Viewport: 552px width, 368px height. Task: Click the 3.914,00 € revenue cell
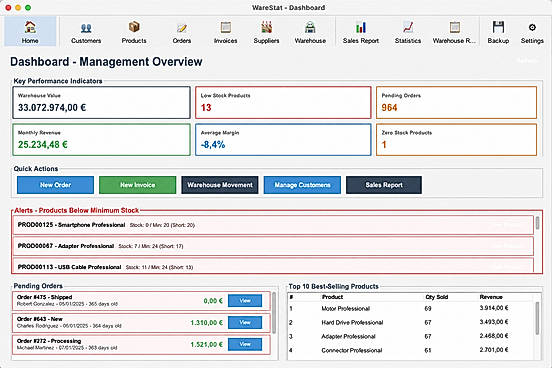pyautogui.click(x=494, y=308)
